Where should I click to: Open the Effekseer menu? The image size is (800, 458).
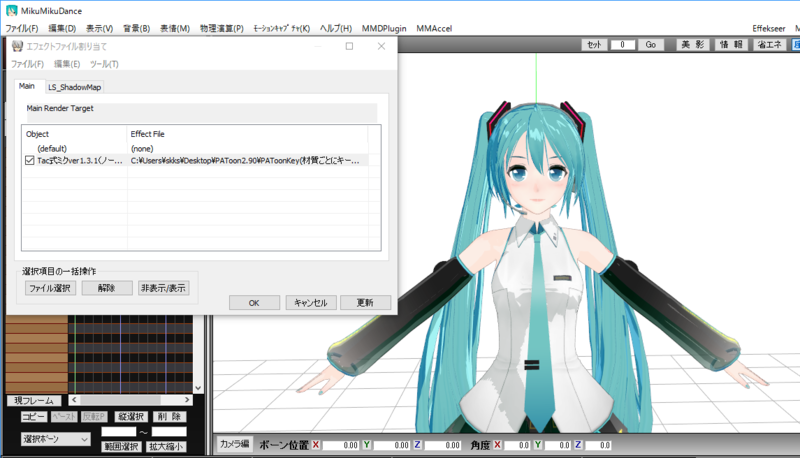coord(768,29)
